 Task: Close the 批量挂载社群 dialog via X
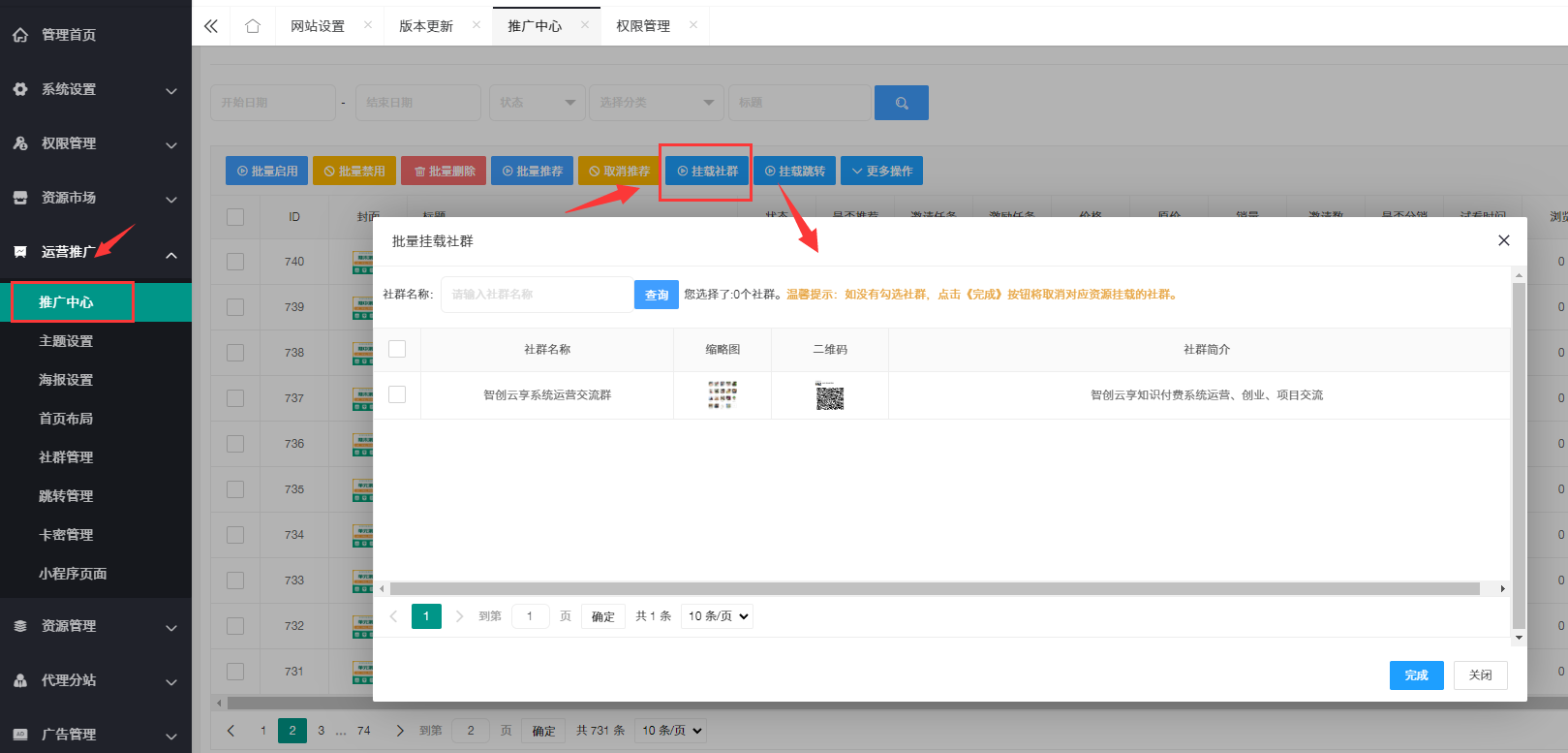(x=1504, y=240)
